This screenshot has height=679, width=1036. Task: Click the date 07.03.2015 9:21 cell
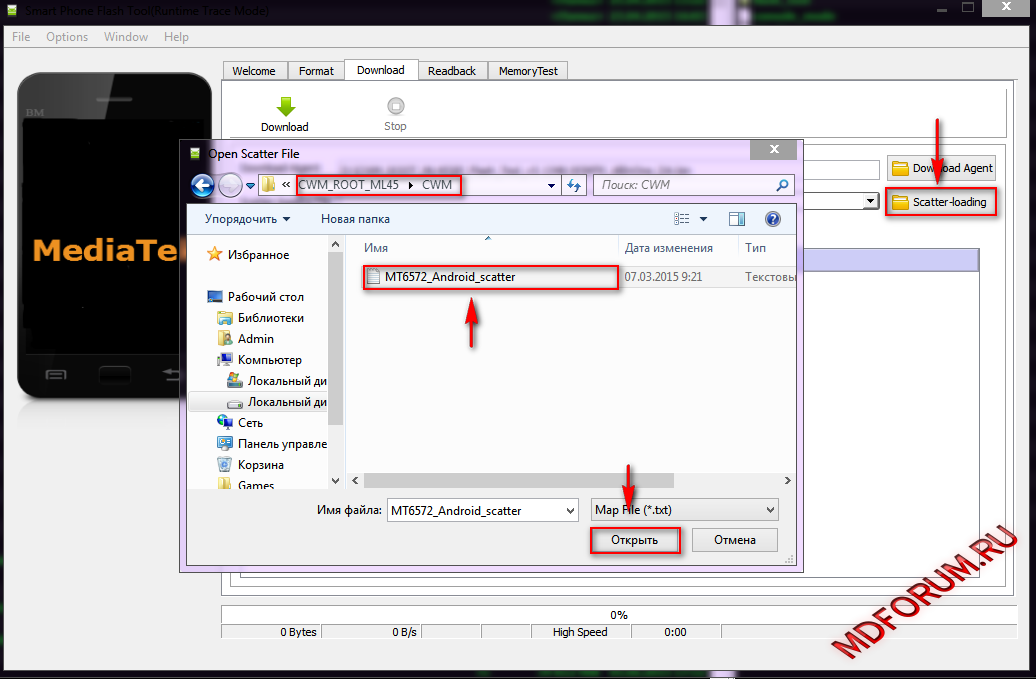663,277
